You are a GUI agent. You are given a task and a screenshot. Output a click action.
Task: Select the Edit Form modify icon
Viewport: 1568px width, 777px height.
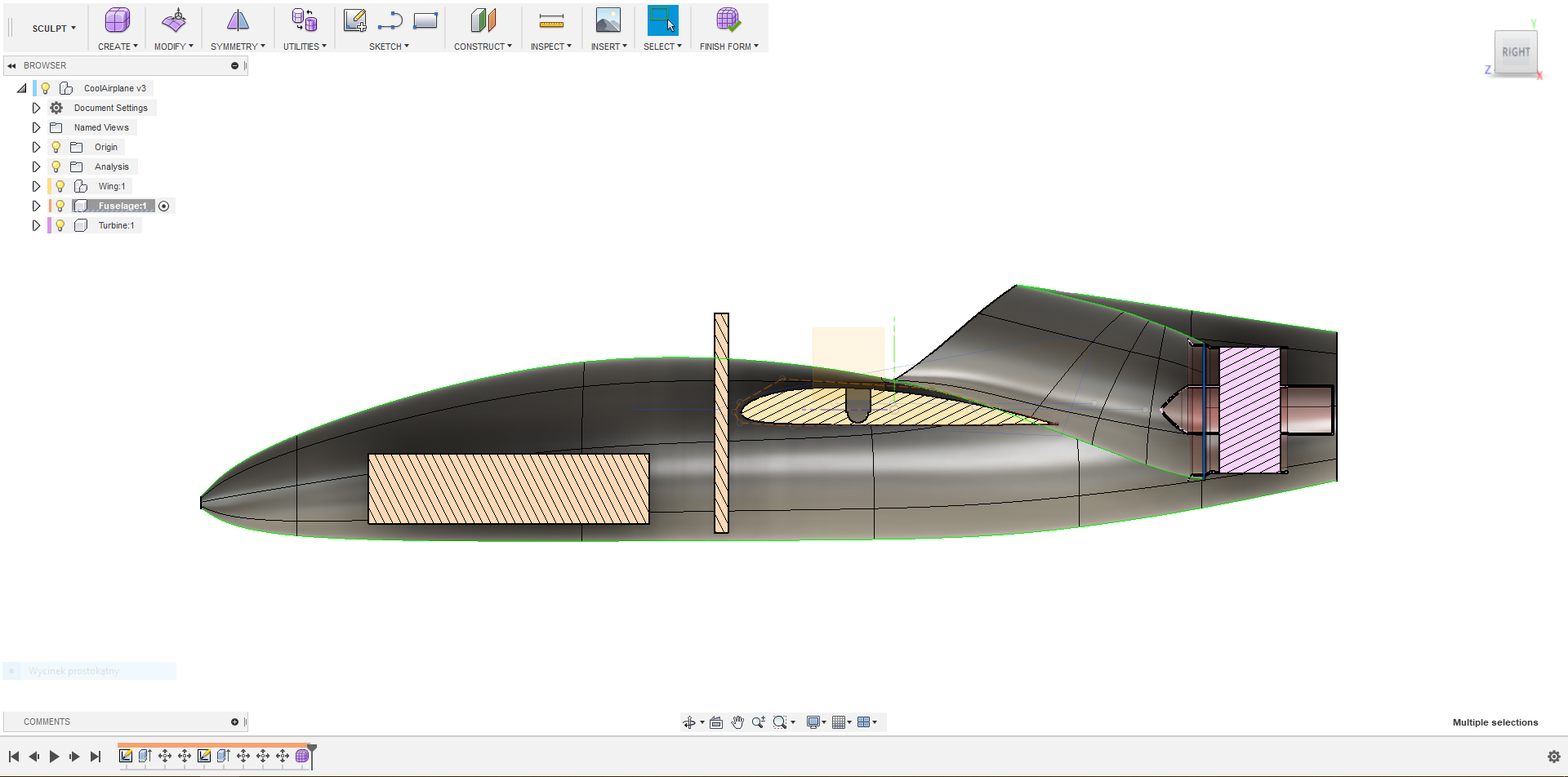(174, 20)
